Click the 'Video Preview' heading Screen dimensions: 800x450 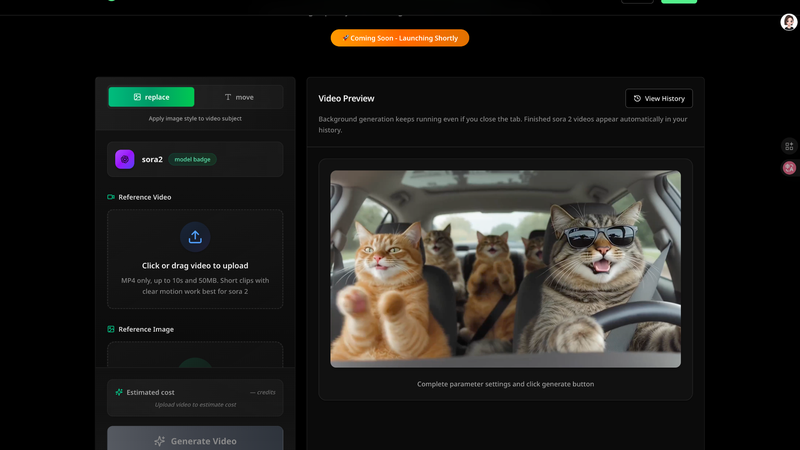(346, 98)
